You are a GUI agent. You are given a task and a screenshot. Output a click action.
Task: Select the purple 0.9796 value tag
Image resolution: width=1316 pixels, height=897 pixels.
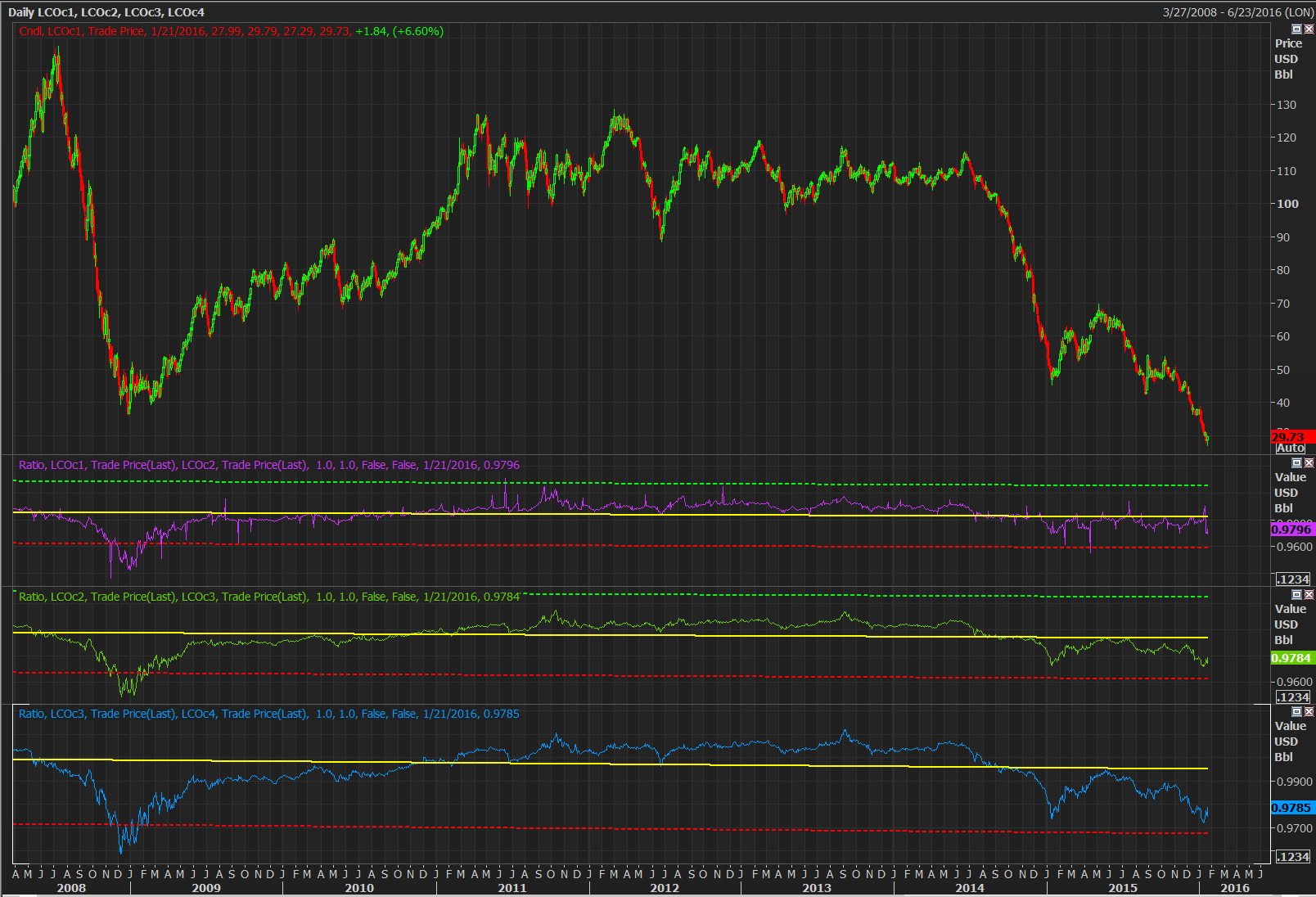tap(1292, 530)
